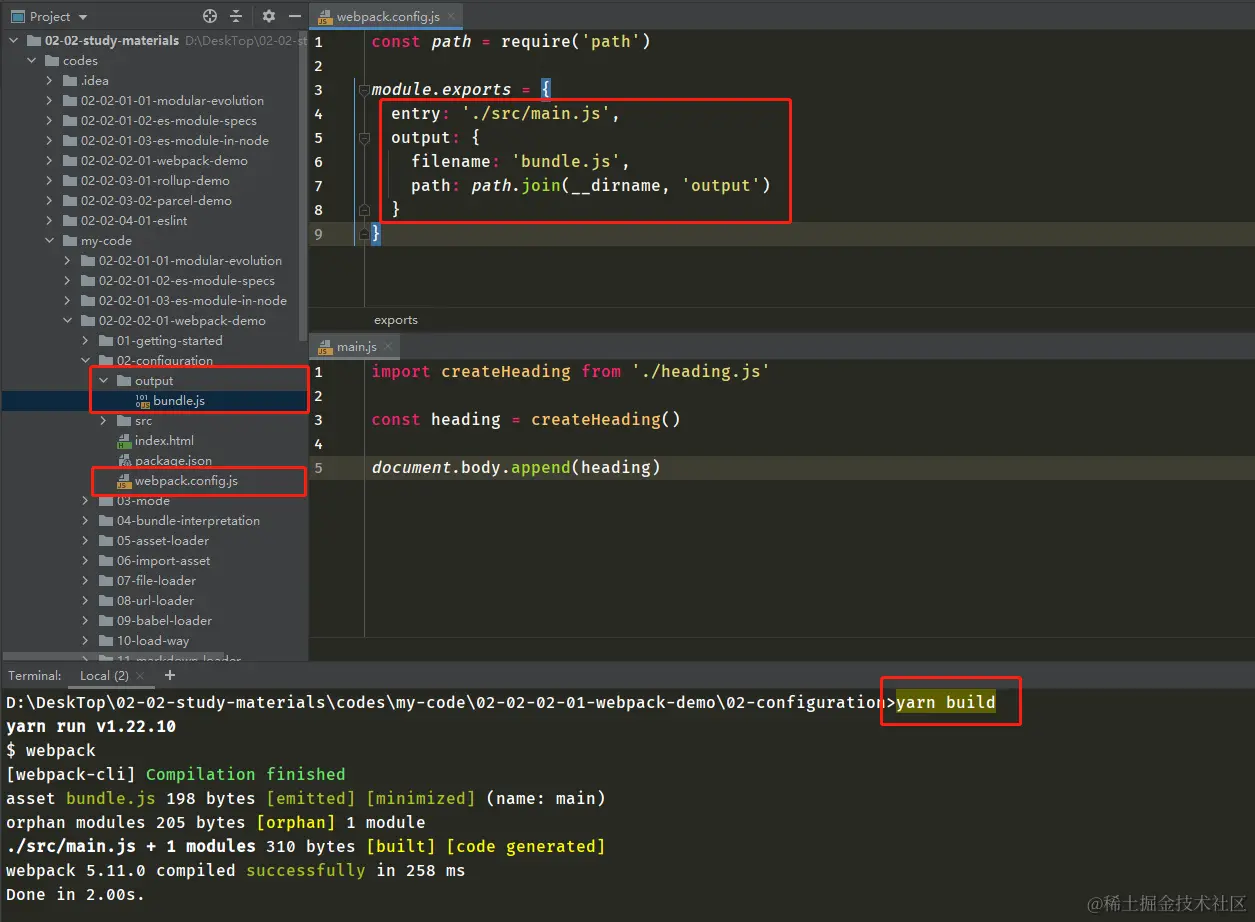This screenshot has width=1255, height=922.
Task: Expand the 05-asset-loader folder chevron
Action: tap(86, 541)
